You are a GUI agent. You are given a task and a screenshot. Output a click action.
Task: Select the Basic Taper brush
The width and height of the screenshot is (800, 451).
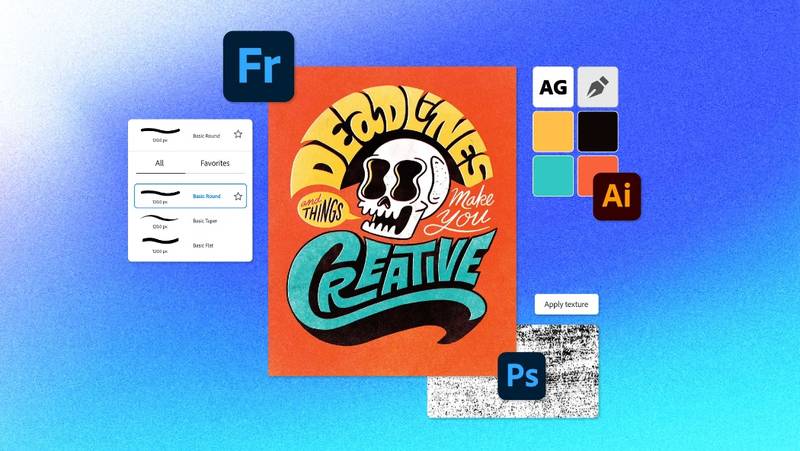[x=190, y=221]
